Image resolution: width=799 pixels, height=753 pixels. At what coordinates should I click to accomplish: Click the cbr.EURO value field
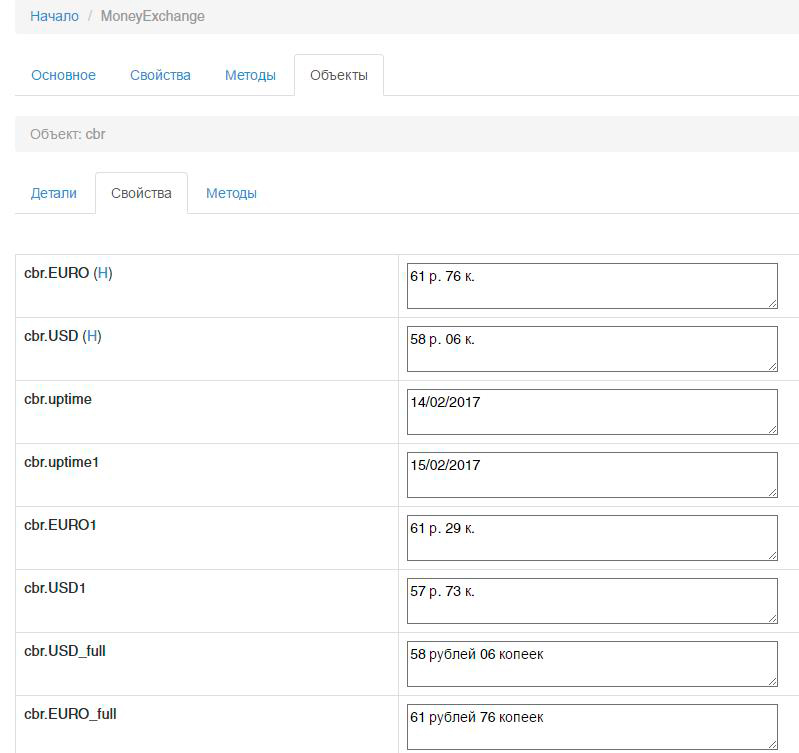coord(591,286)
